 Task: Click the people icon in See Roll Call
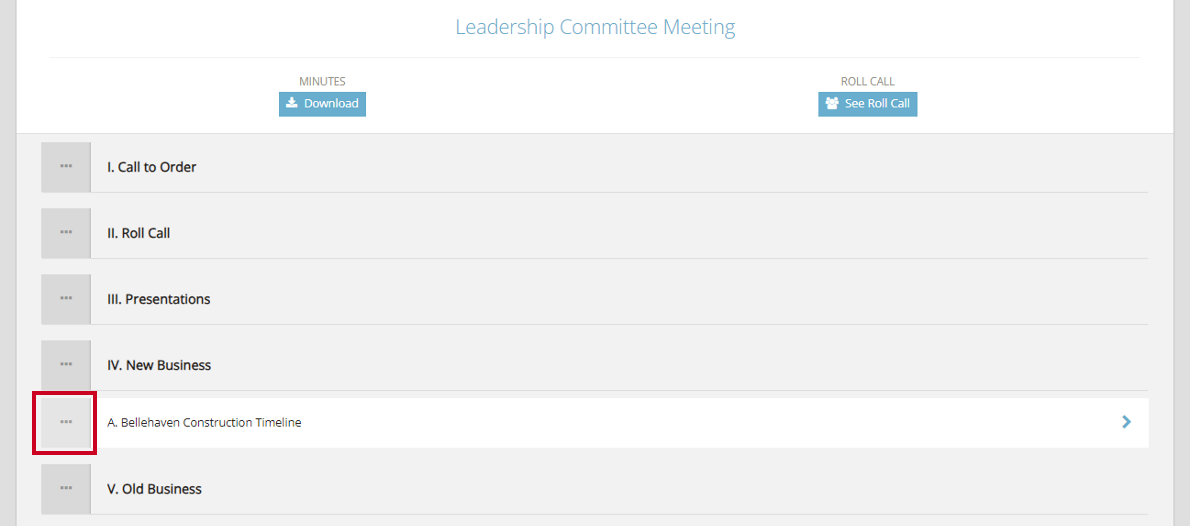pos(832,103)
